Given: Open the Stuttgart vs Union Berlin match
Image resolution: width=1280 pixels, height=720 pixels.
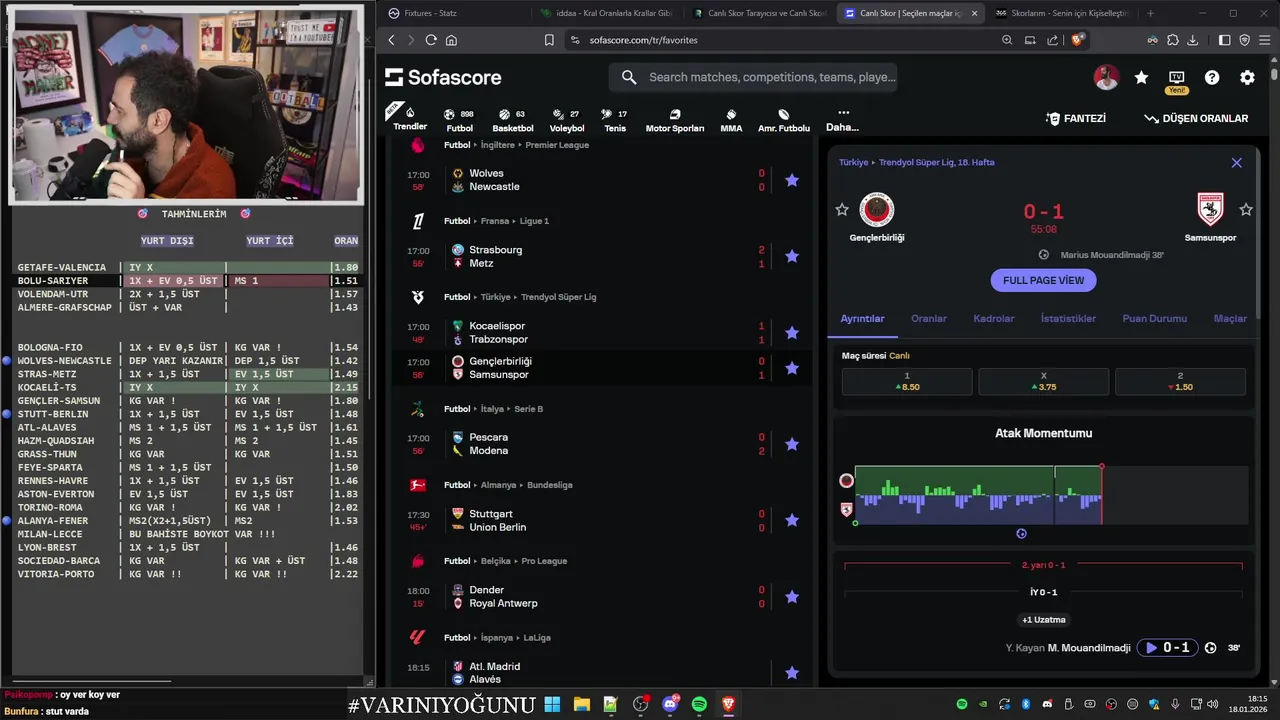Looking at the screenshot, I should [600, 520].
